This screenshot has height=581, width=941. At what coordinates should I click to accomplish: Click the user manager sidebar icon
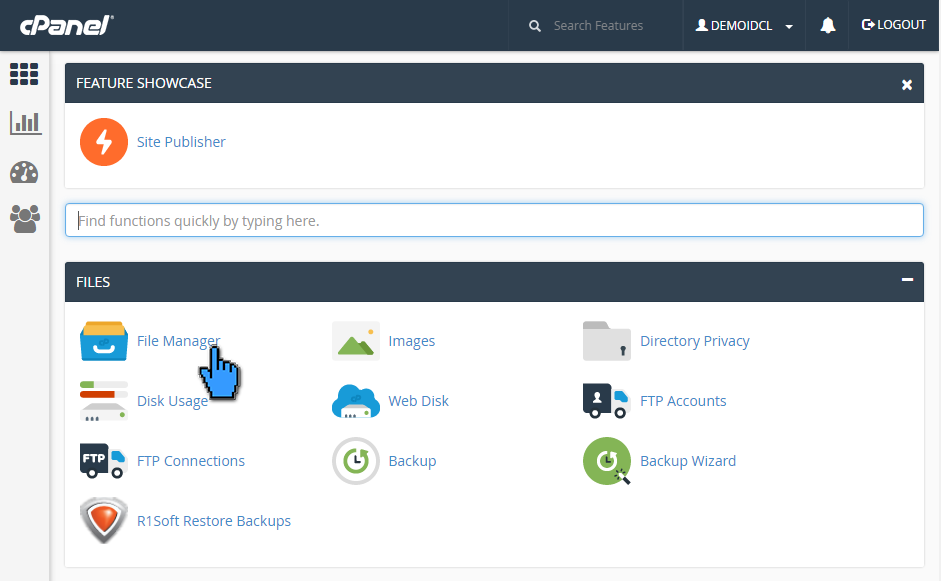coord(24,219)
